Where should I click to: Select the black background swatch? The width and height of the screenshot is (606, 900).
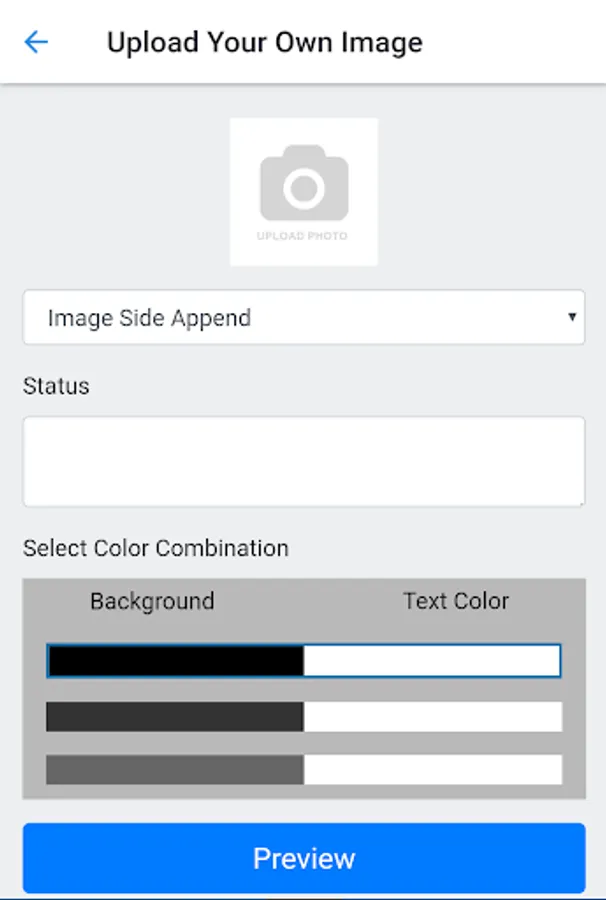pos(176,661)
